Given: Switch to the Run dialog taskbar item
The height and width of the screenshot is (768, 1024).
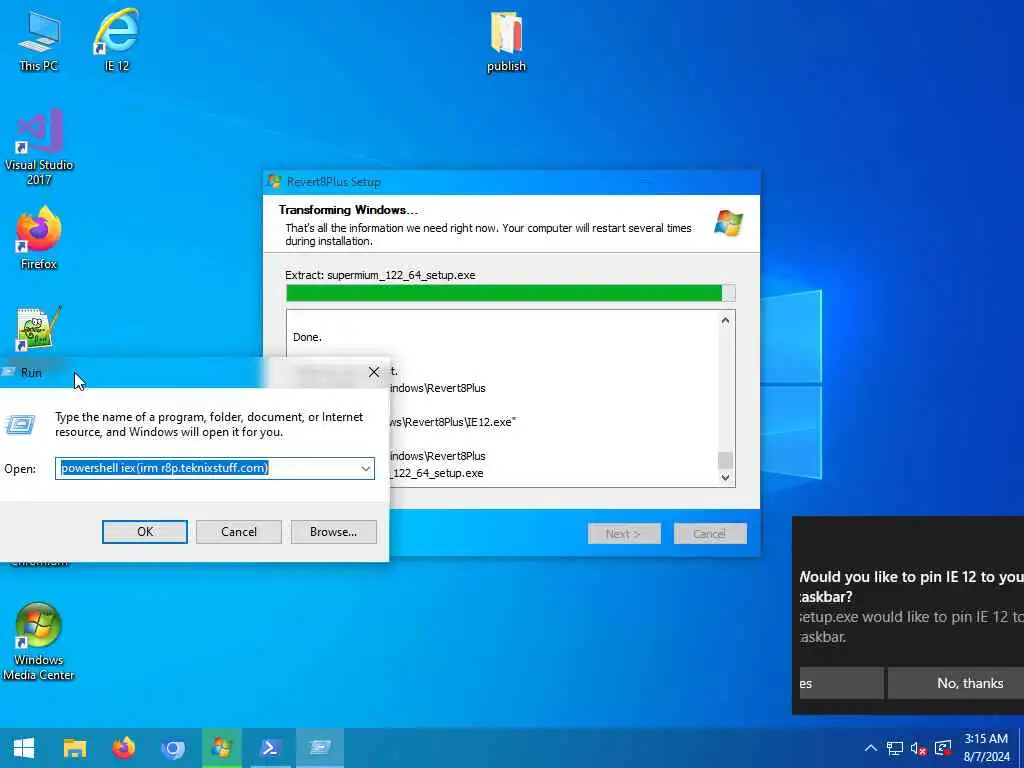Looking at the screenshot, I should pyautogui.click(x=319, y=748).
